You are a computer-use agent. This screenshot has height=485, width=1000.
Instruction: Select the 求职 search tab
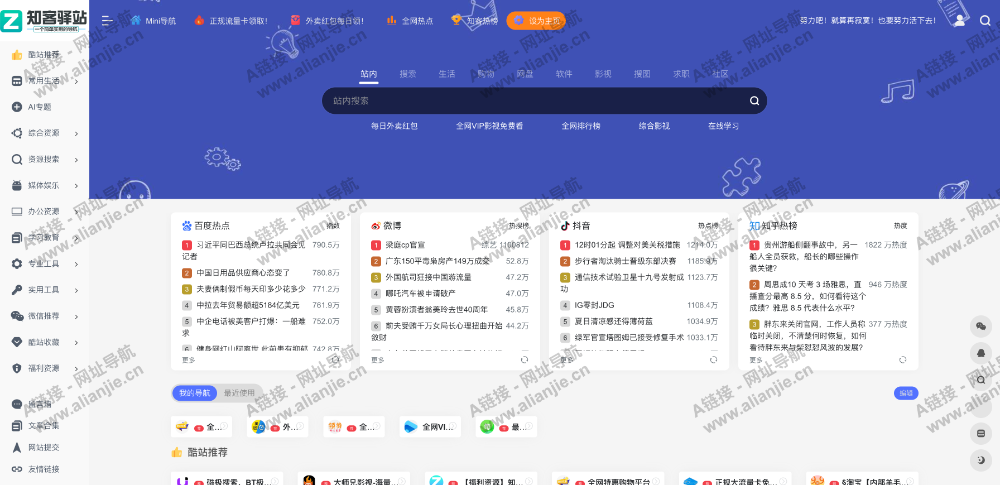point(681,74)
